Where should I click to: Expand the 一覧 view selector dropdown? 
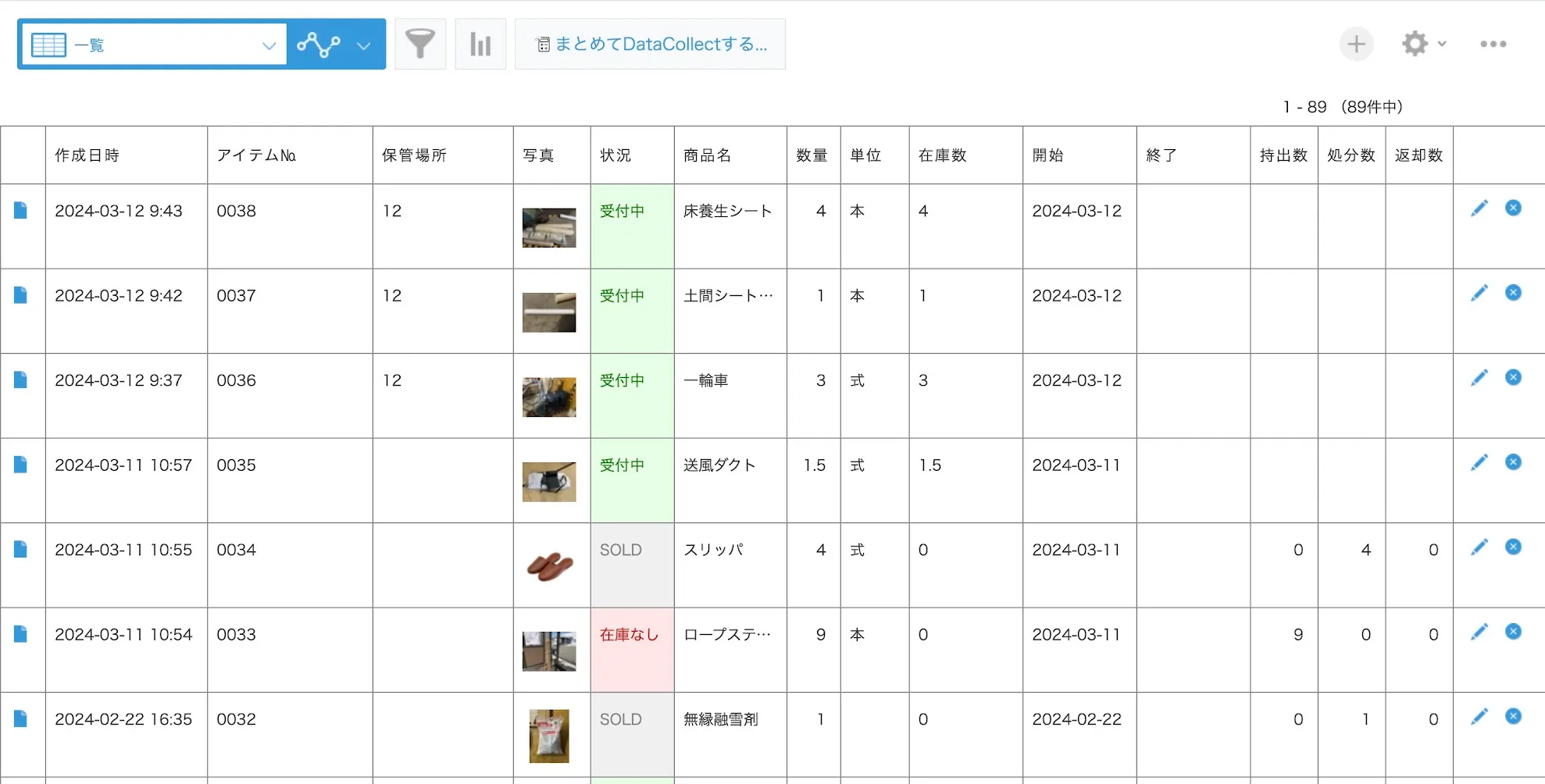(x=269, y=45)
